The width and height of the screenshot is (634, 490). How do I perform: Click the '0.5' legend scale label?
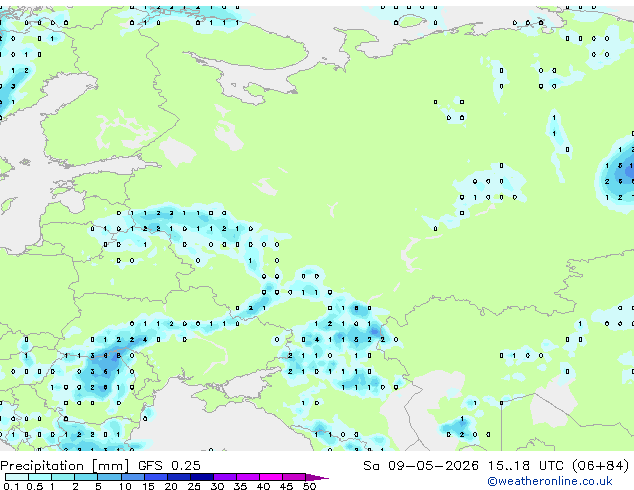point(35,486)
